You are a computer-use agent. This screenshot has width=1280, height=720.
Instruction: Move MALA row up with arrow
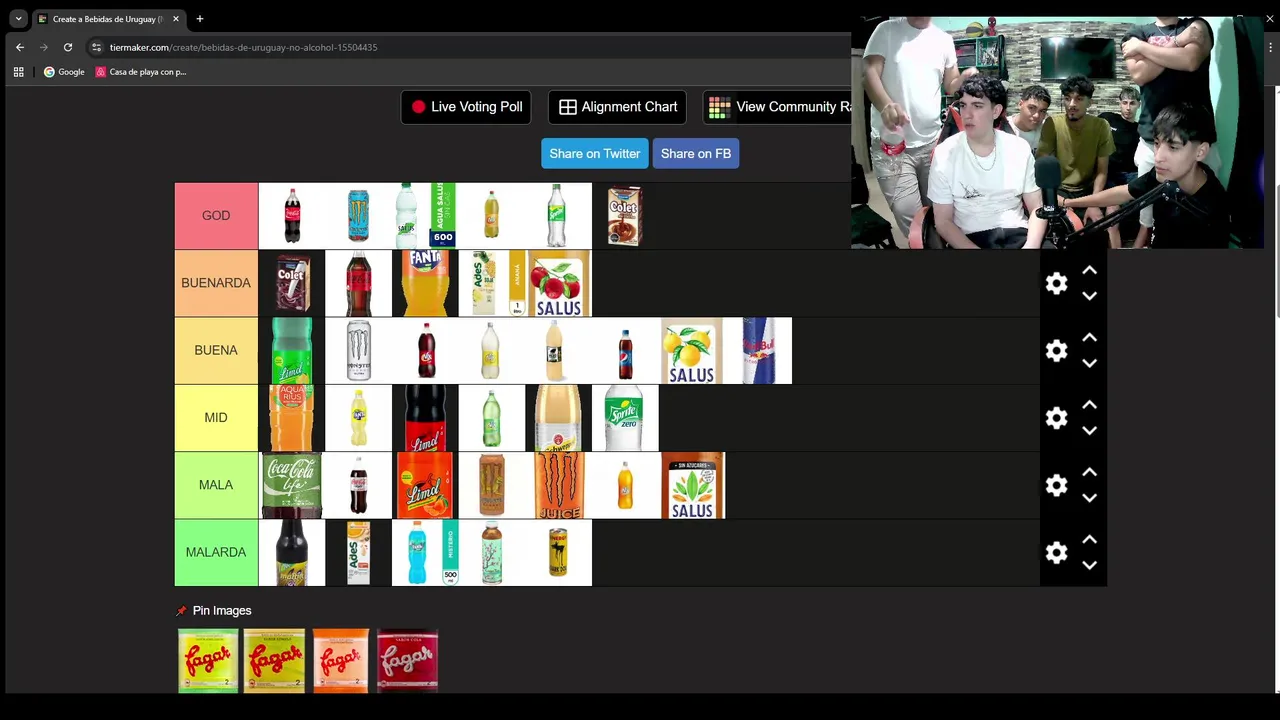click(1090, 472)
